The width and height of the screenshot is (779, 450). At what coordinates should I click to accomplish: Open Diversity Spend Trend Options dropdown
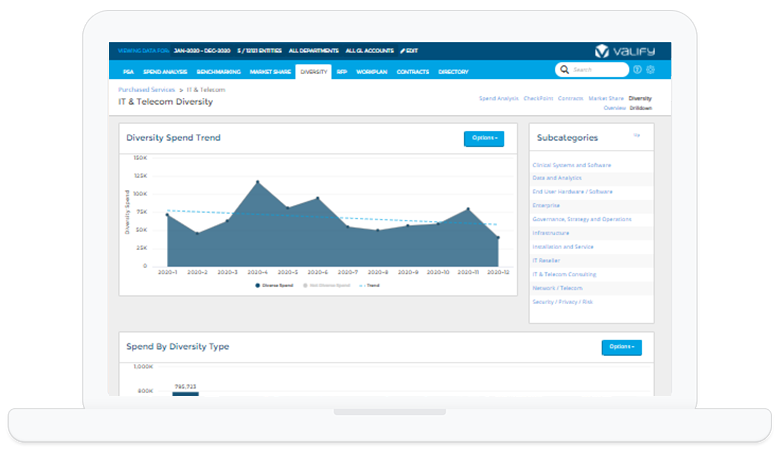click(484, 138)
